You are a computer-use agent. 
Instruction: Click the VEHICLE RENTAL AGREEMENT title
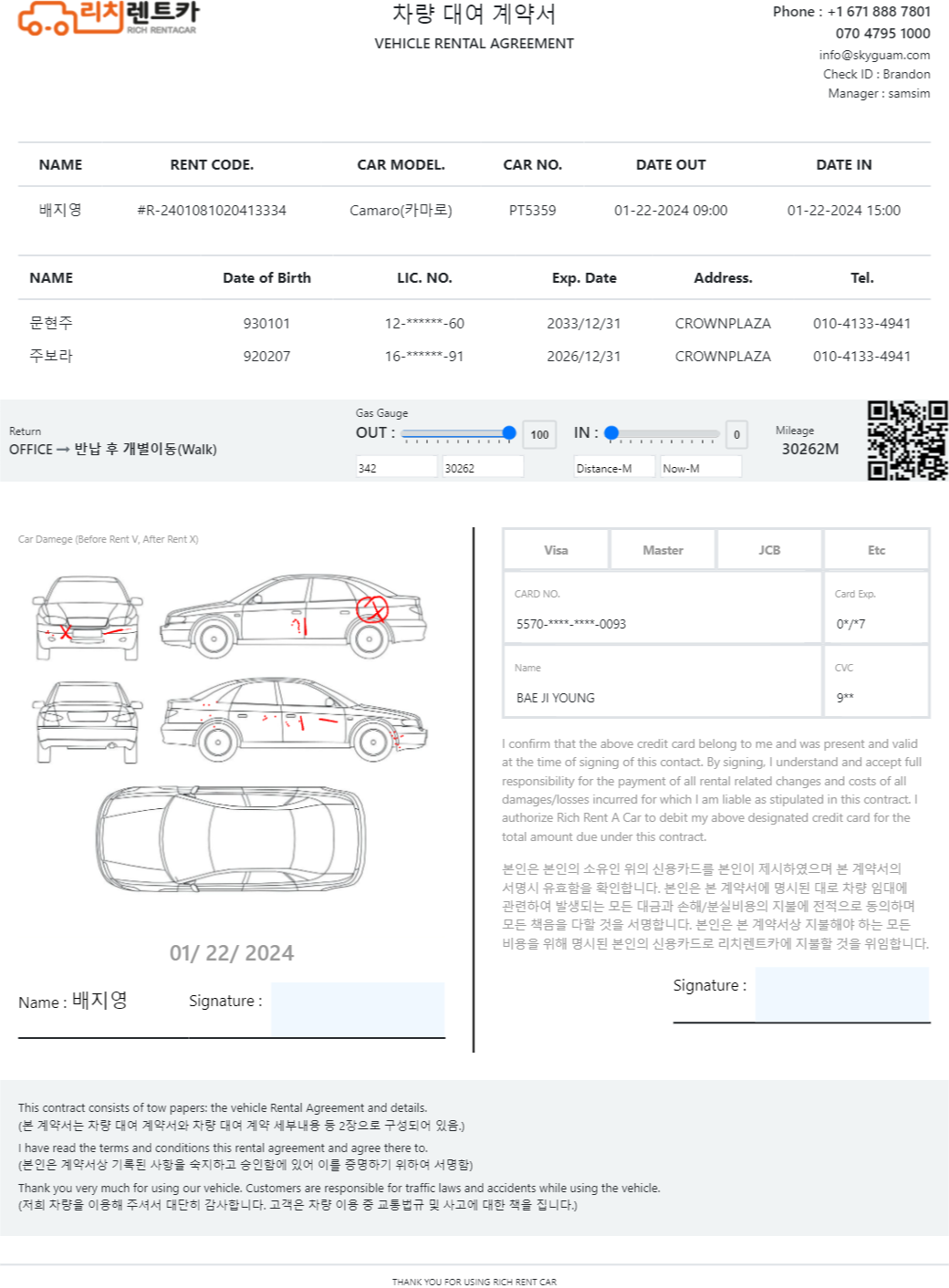pos(474,43)
